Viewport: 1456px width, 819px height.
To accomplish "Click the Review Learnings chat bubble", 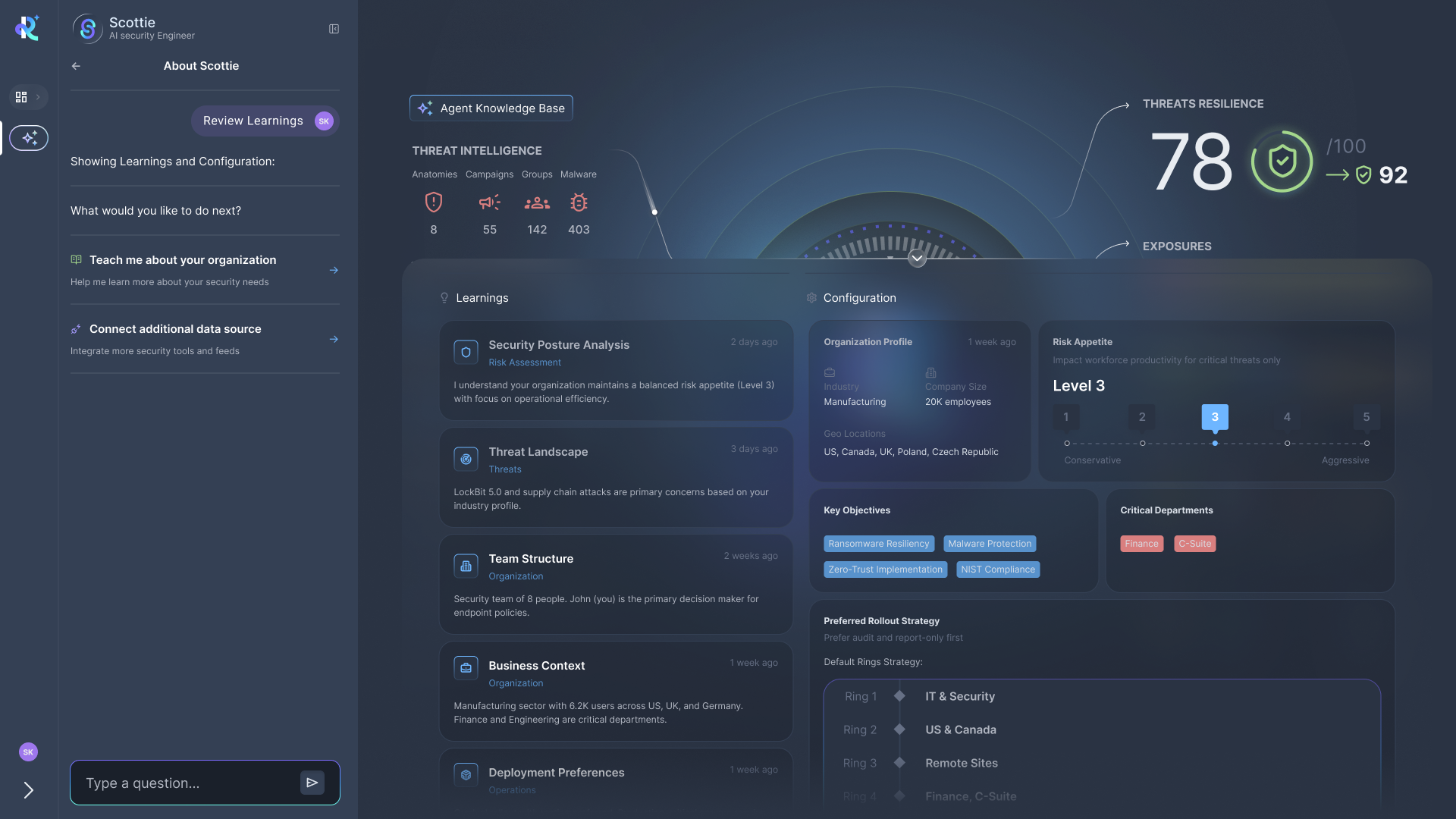I will click(265, 121).
